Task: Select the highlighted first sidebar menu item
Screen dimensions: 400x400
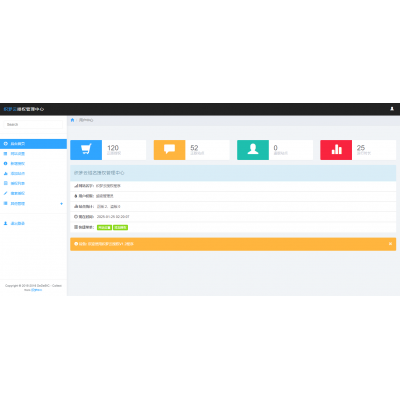Action: click(x=33, y=144)
